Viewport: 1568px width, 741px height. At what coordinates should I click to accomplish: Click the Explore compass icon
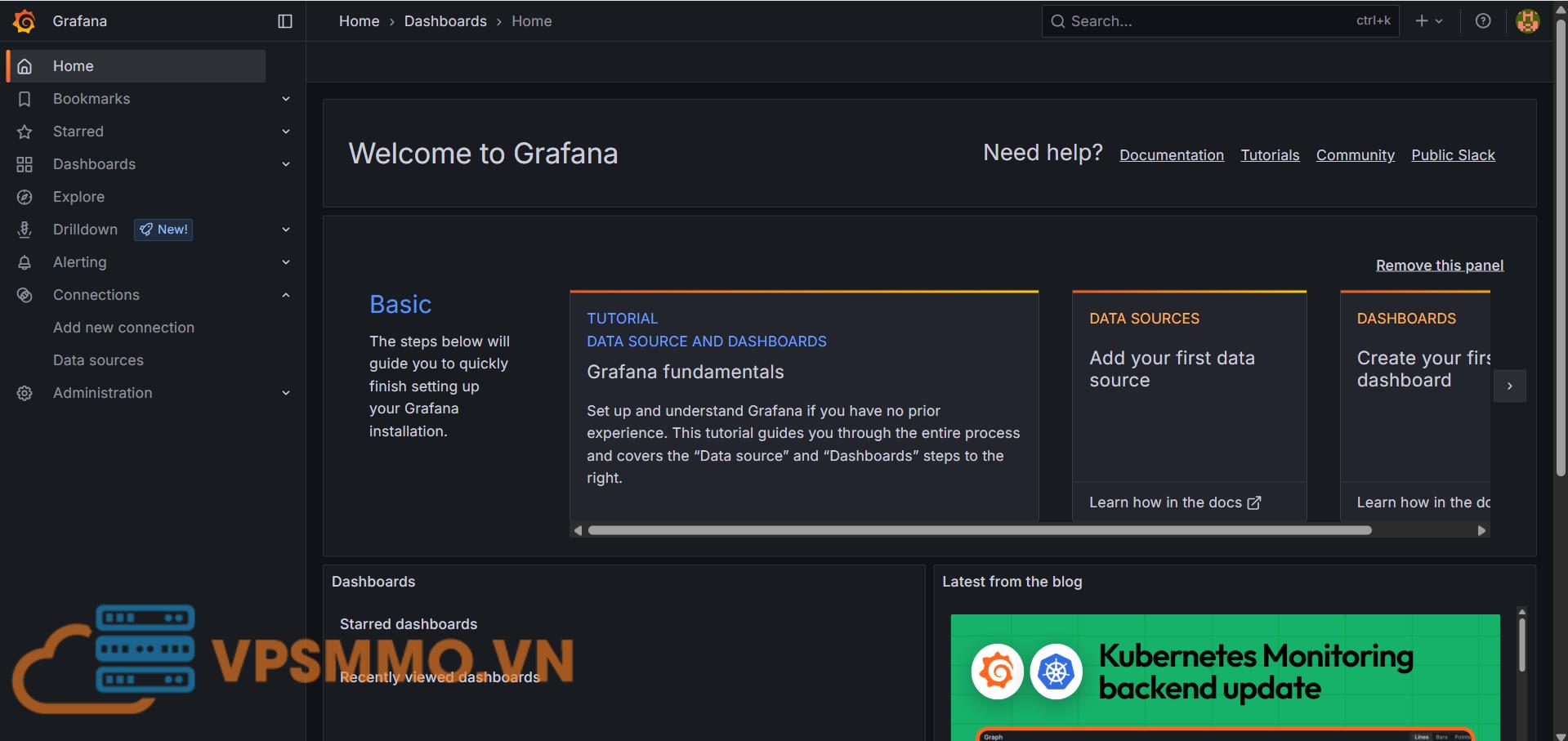pyautogui.click(x=25, y=197)
